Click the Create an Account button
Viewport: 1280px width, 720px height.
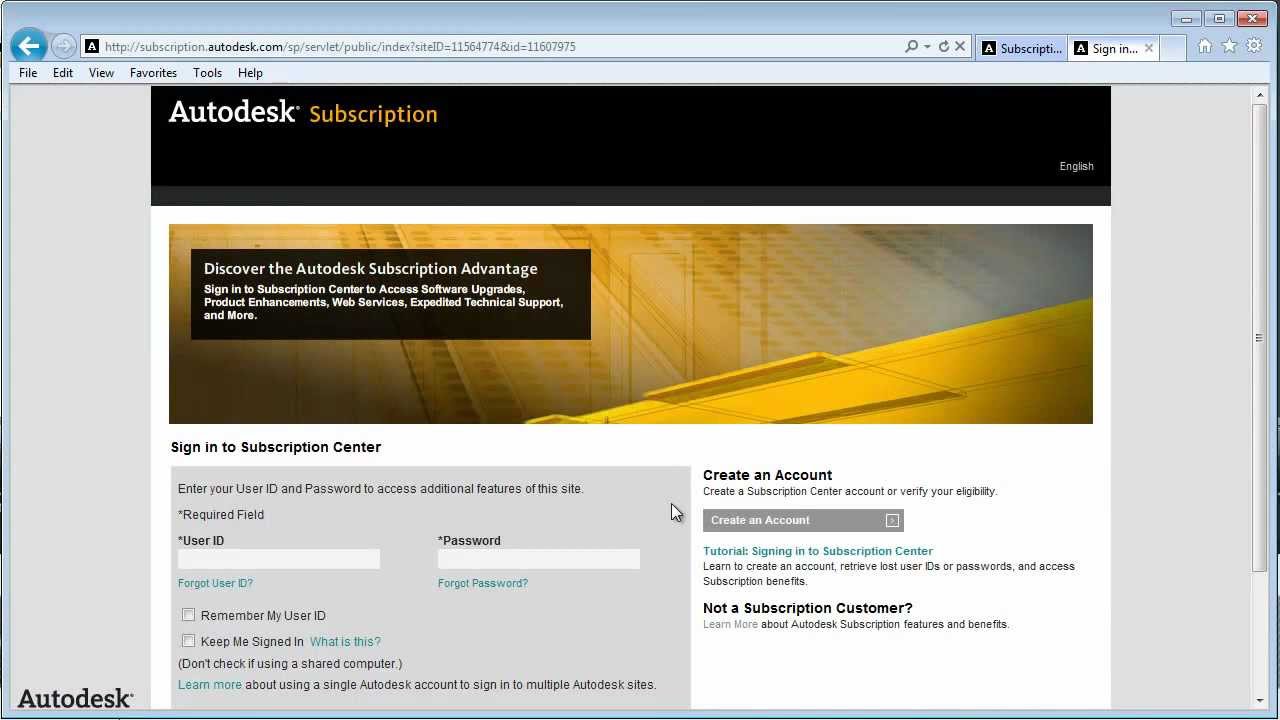pos(803,520)
